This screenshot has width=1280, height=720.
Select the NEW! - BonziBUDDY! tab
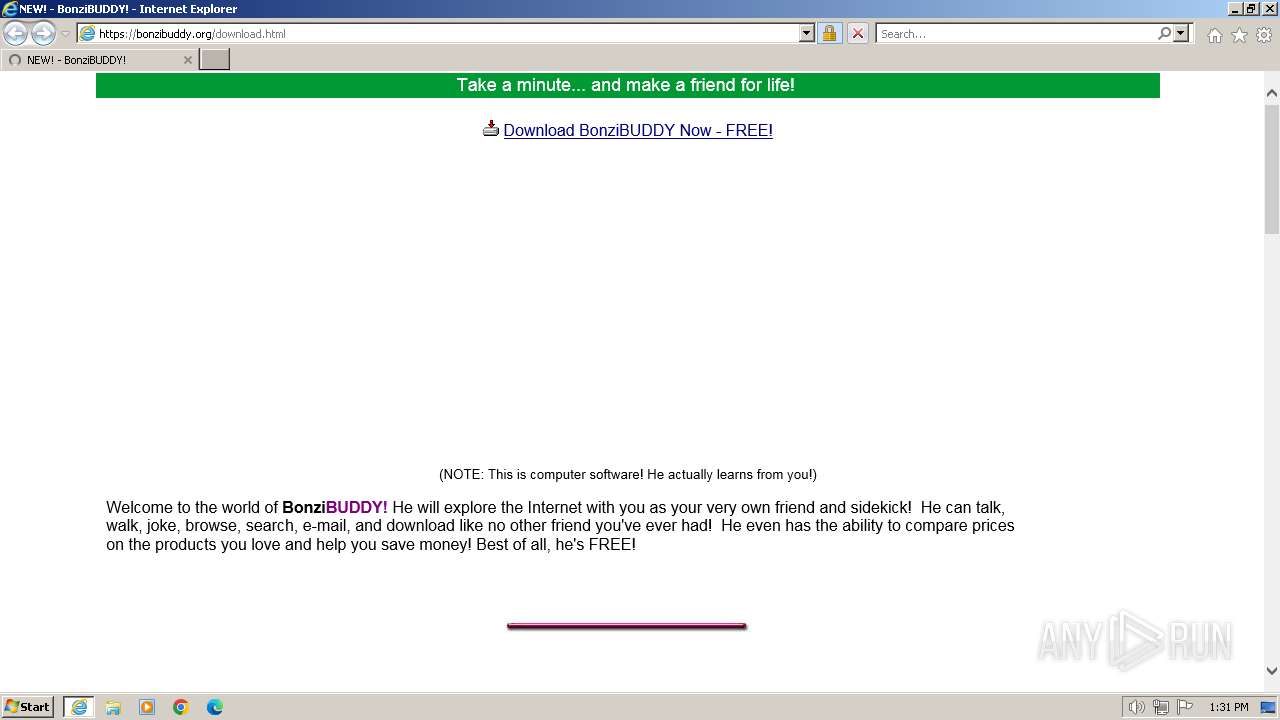click(98, 60)
